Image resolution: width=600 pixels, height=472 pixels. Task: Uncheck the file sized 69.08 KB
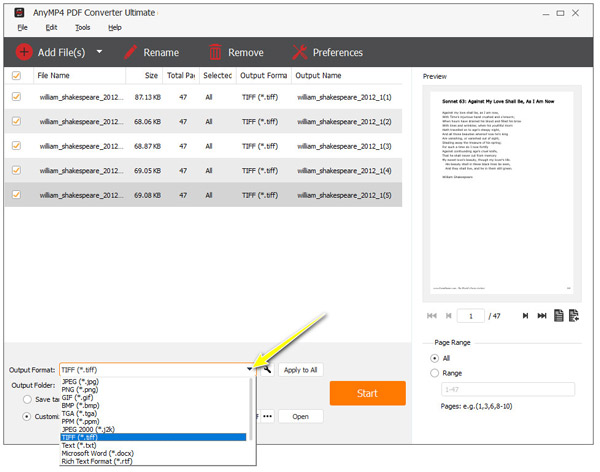tap(16, 195)
